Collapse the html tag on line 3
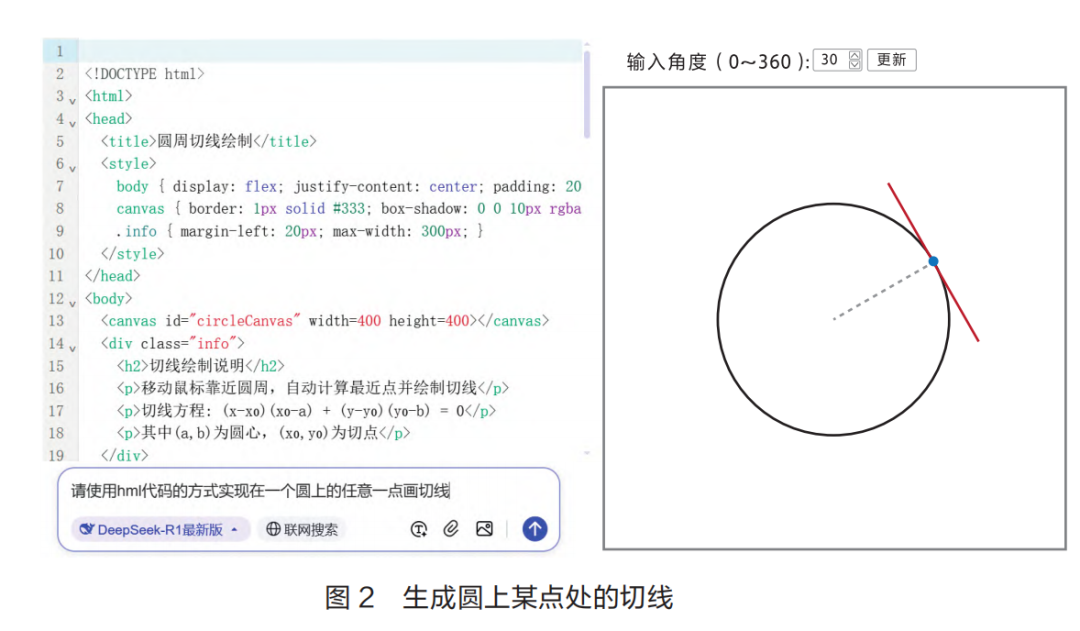 point(72,101)
